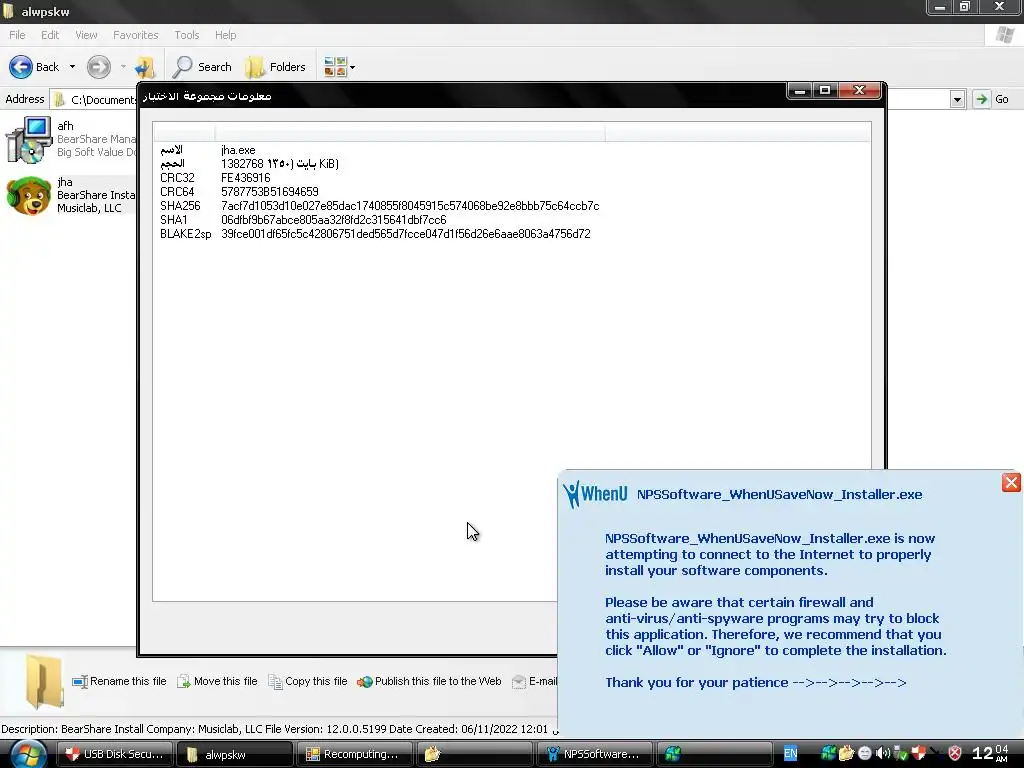Close the checksum information dialog
Image resolution: width=1024 pixels, height=768 pixels.
859,91
